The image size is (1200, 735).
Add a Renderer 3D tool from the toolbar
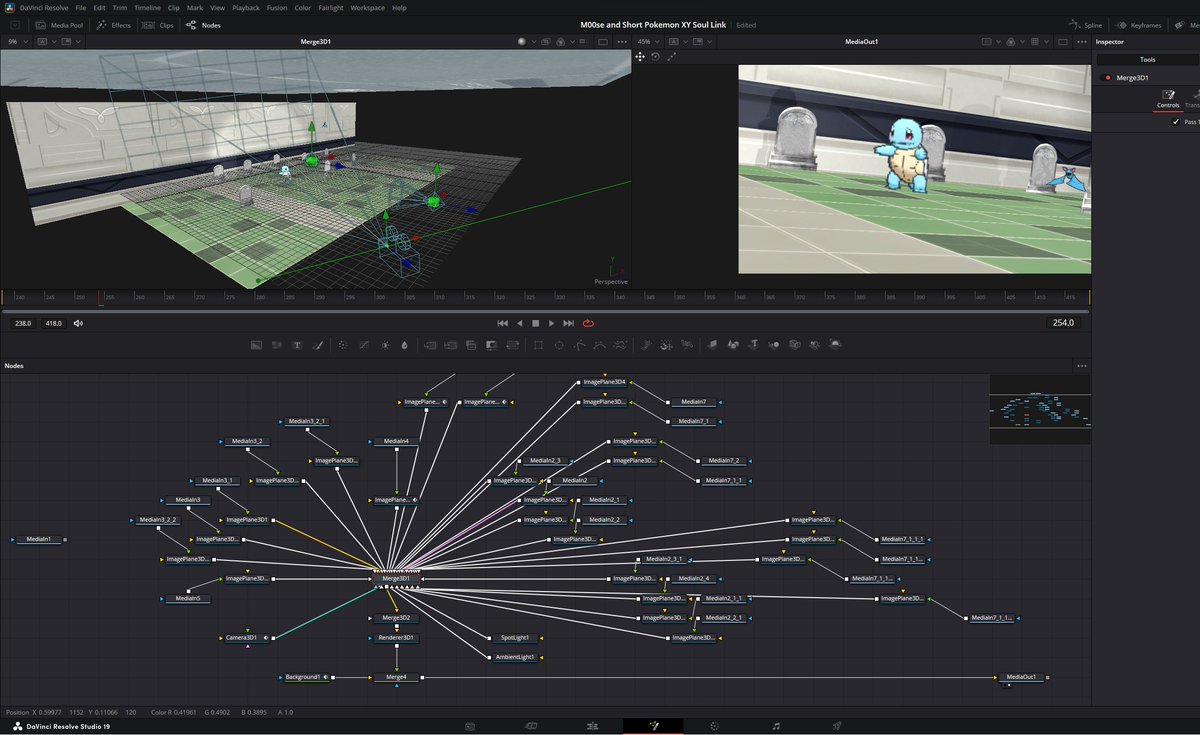pyautogui.click(x=835, y=344)
